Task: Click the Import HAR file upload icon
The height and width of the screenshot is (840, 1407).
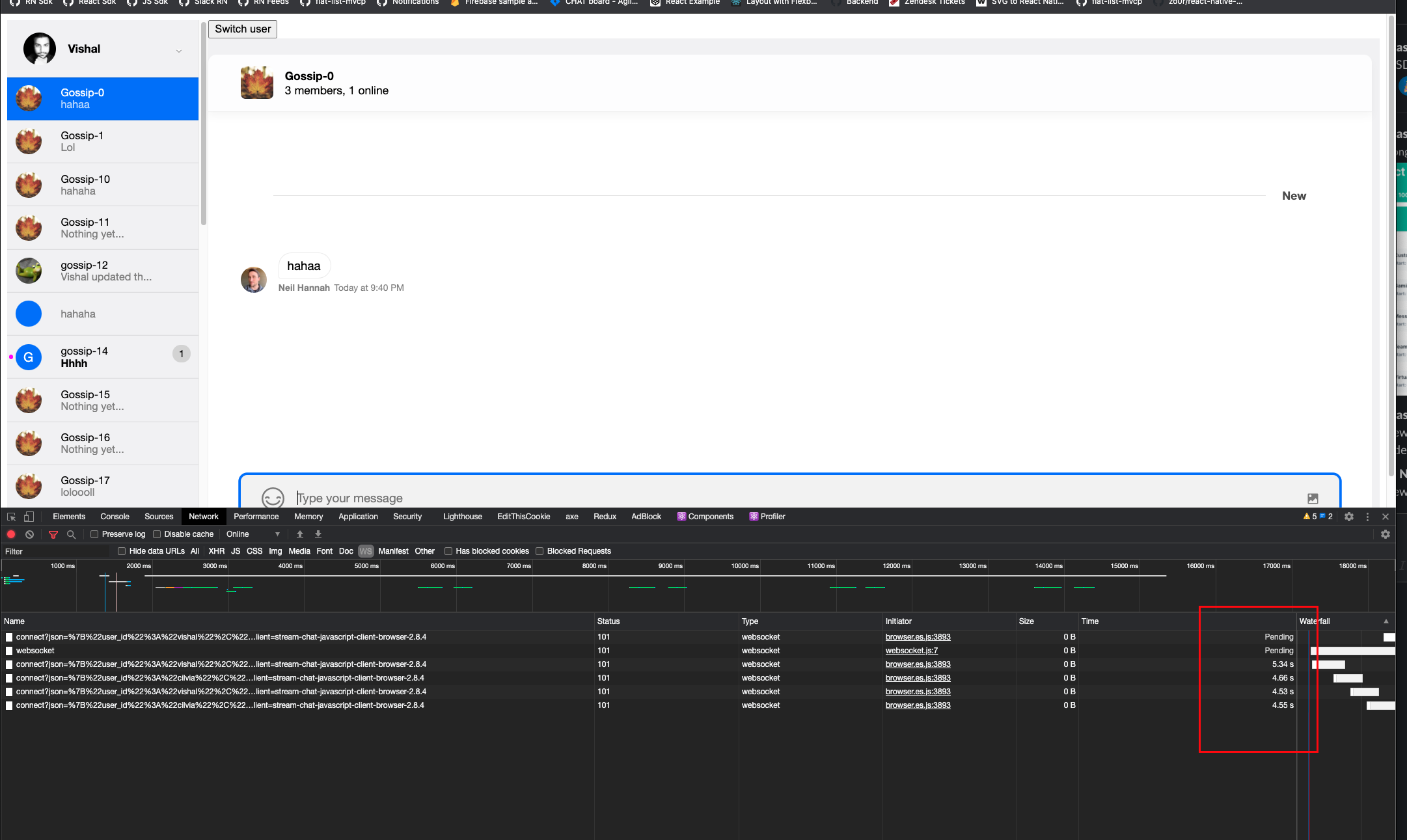Action: coord(300,534)
